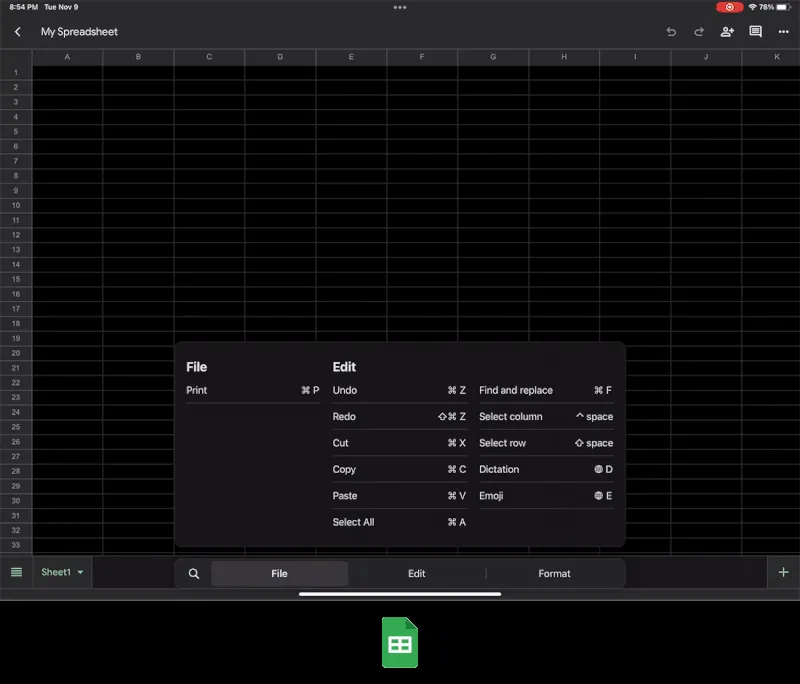The width and height of the screenshot is (800, 684).
Task: Expand the Sheet1 tab dropdown arrow
Action: [x=80, y=573]
